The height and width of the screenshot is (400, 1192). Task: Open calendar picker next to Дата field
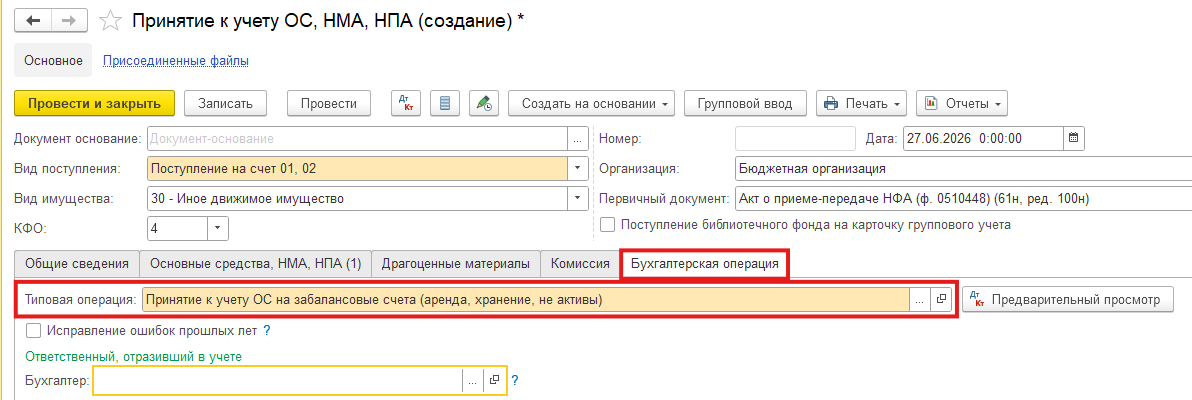tap(1073, 138)
